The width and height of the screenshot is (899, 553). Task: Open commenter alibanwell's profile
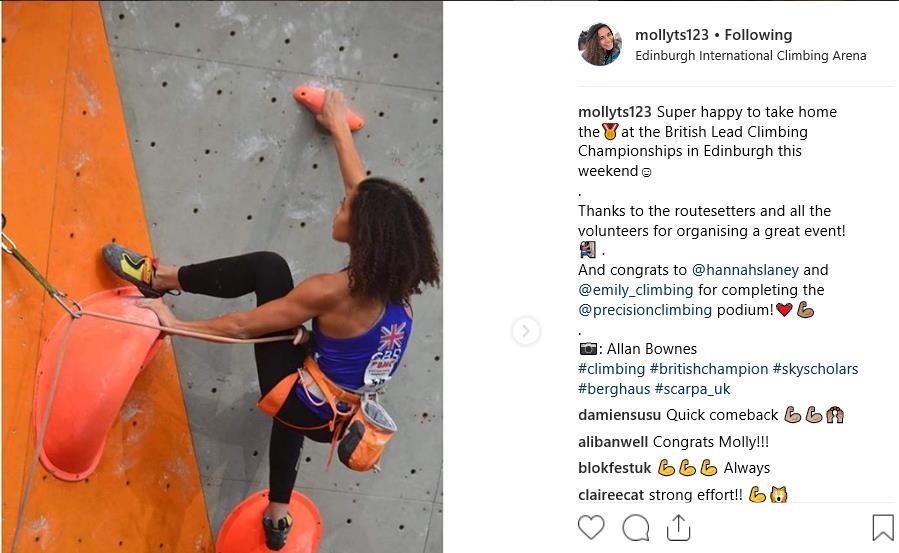(x=613, y=442)
